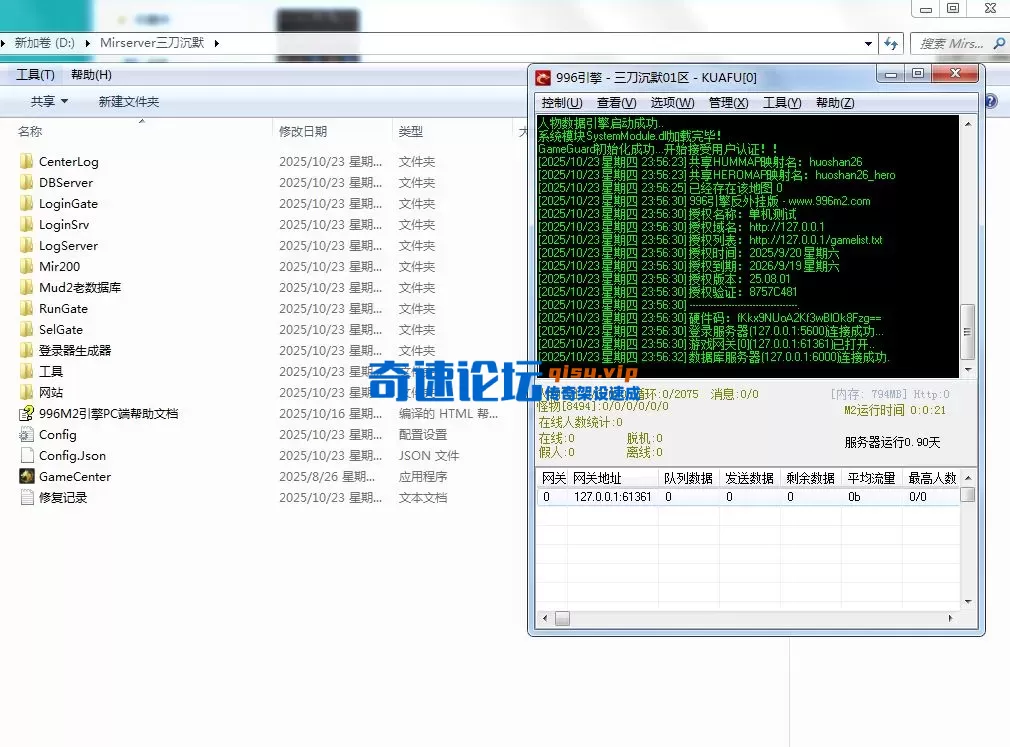
Task: Open the address bar history dropdown
Action: click(x=869, y=44)
